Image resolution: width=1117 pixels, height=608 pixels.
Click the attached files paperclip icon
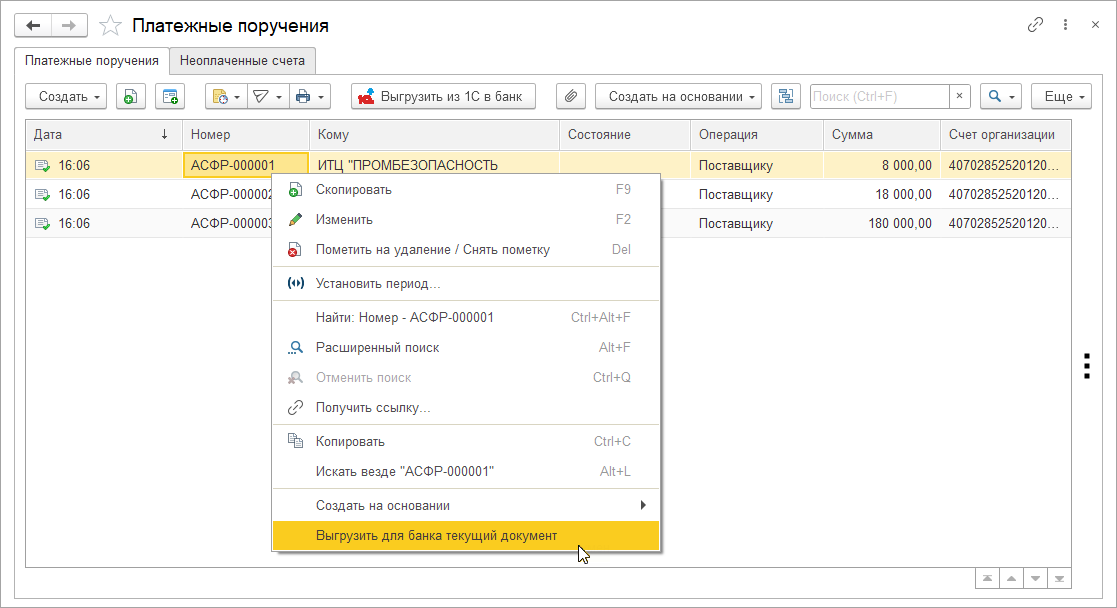point(570,96)
